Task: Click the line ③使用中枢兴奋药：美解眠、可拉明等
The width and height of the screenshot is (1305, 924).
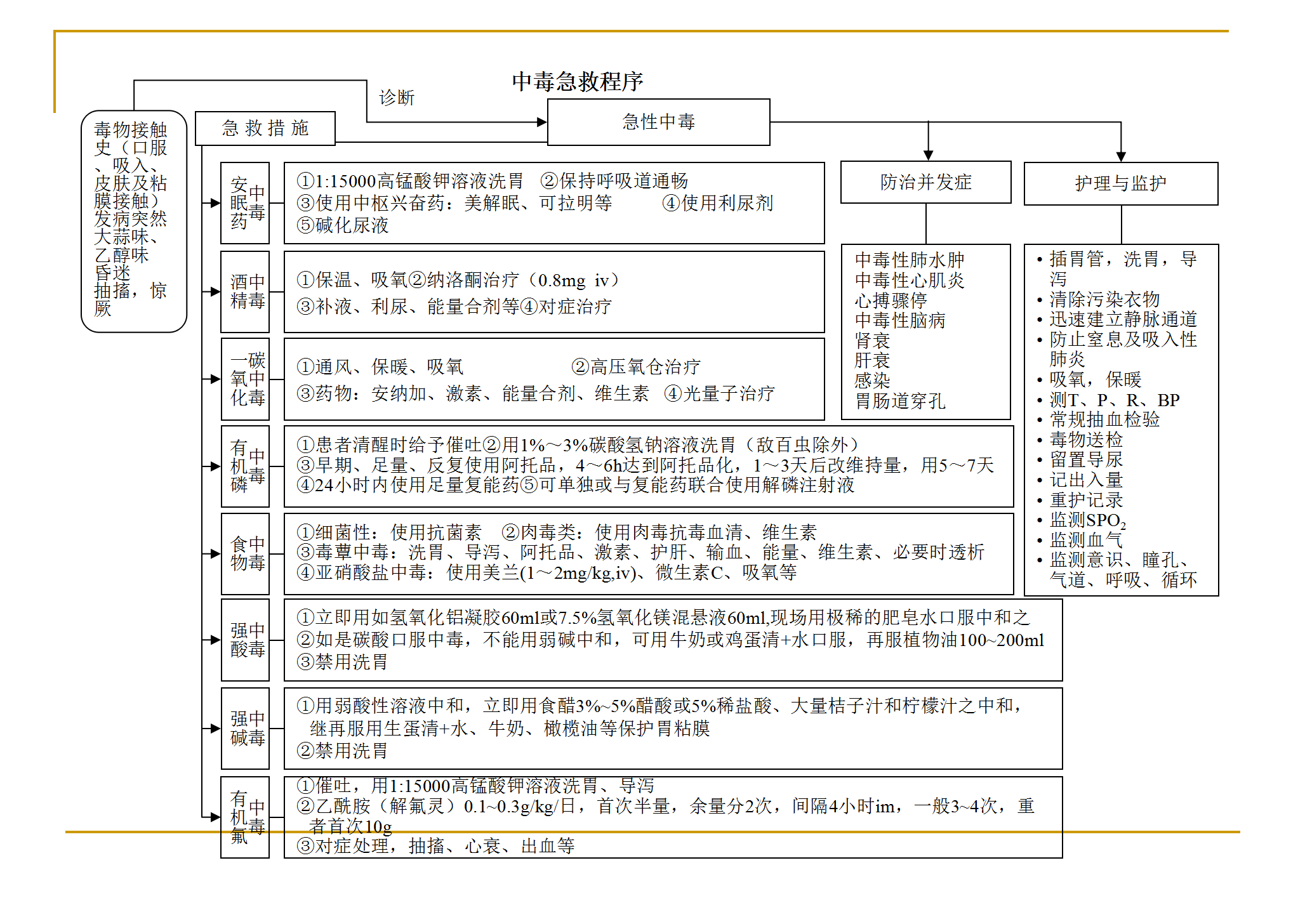Action: click(x=454, y=203)
